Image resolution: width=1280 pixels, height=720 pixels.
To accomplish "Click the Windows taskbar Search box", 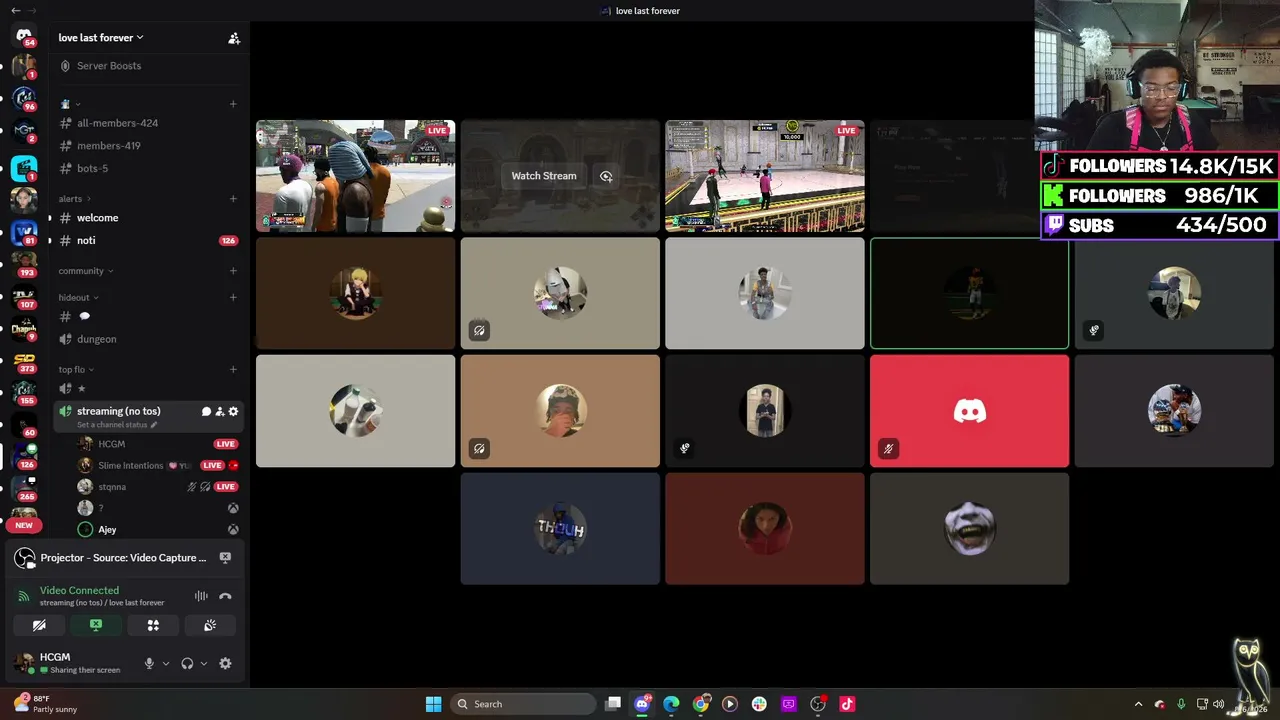I will click(525, 704).
